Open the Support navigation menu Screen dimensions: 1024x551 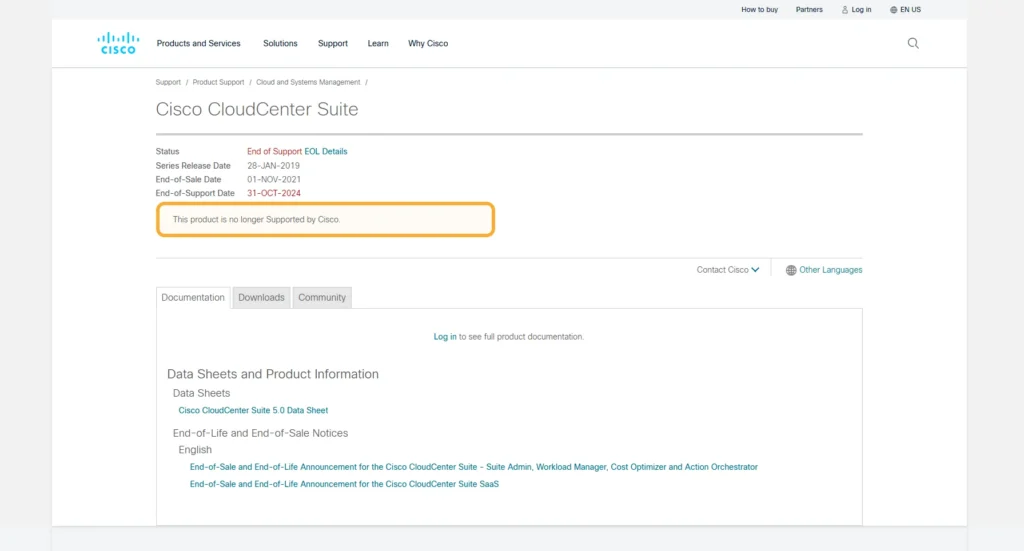click(333, 43)
